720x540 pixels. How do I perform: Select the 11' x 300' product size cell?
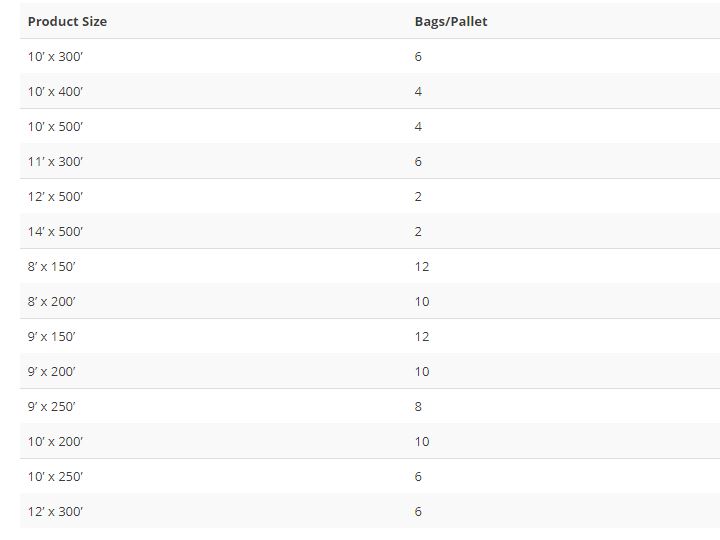55,161
